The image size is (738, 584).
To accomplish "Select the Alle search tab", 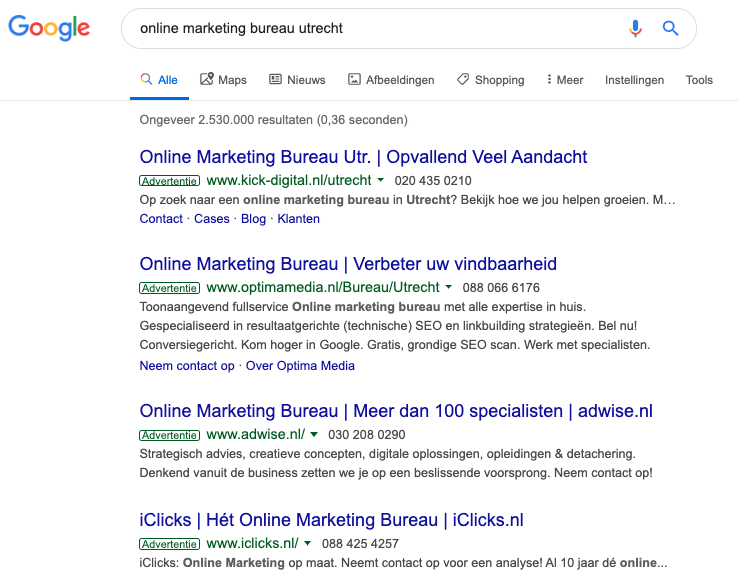I will pos(159,80).
